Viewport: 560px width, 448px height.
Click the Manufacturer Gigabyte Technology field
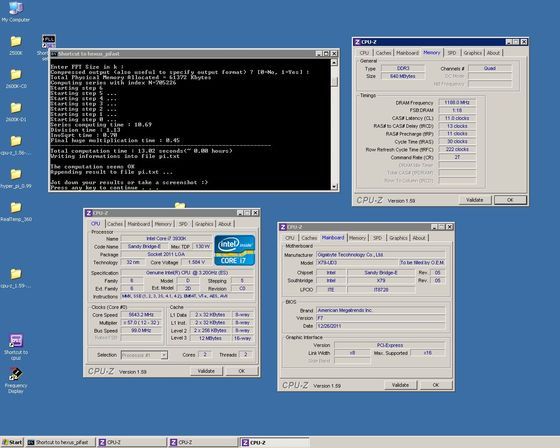[x=381, y=255]
